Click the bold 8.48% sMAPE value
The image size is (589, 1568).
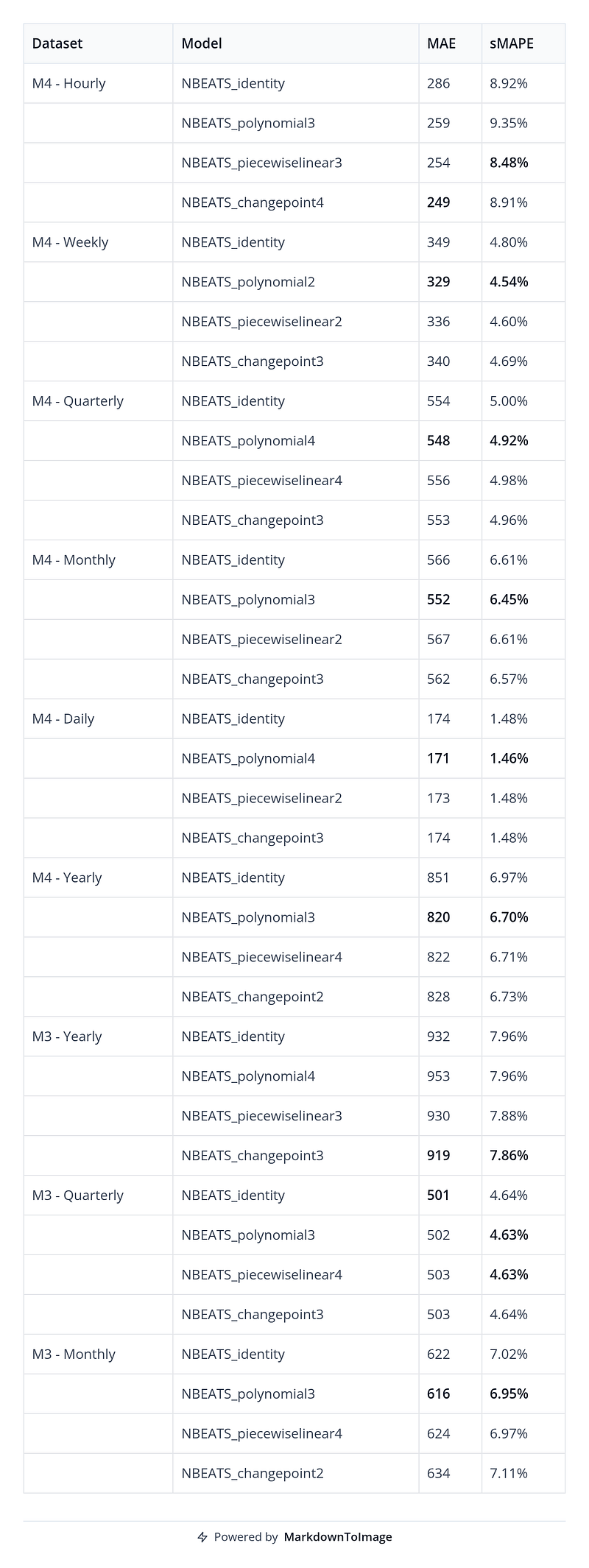[x=509, y=163]
